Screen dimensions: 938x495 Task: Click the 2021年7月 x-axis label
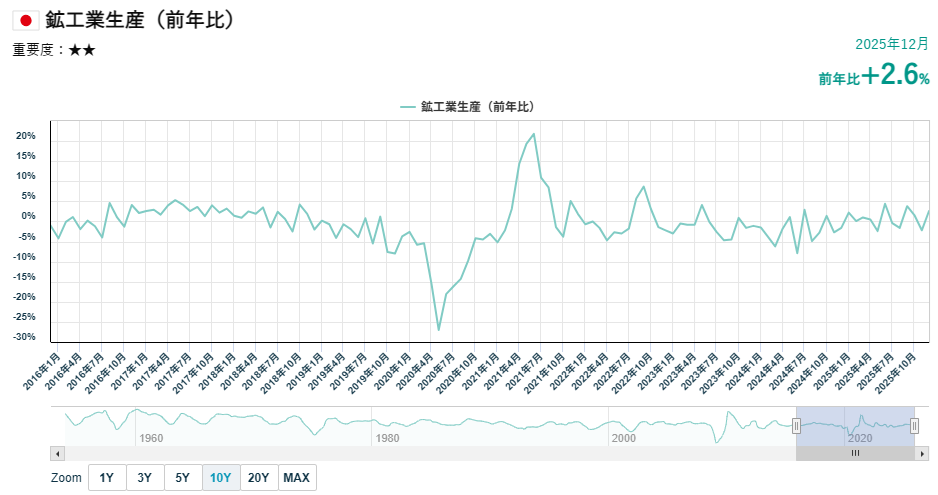(525, 371)
